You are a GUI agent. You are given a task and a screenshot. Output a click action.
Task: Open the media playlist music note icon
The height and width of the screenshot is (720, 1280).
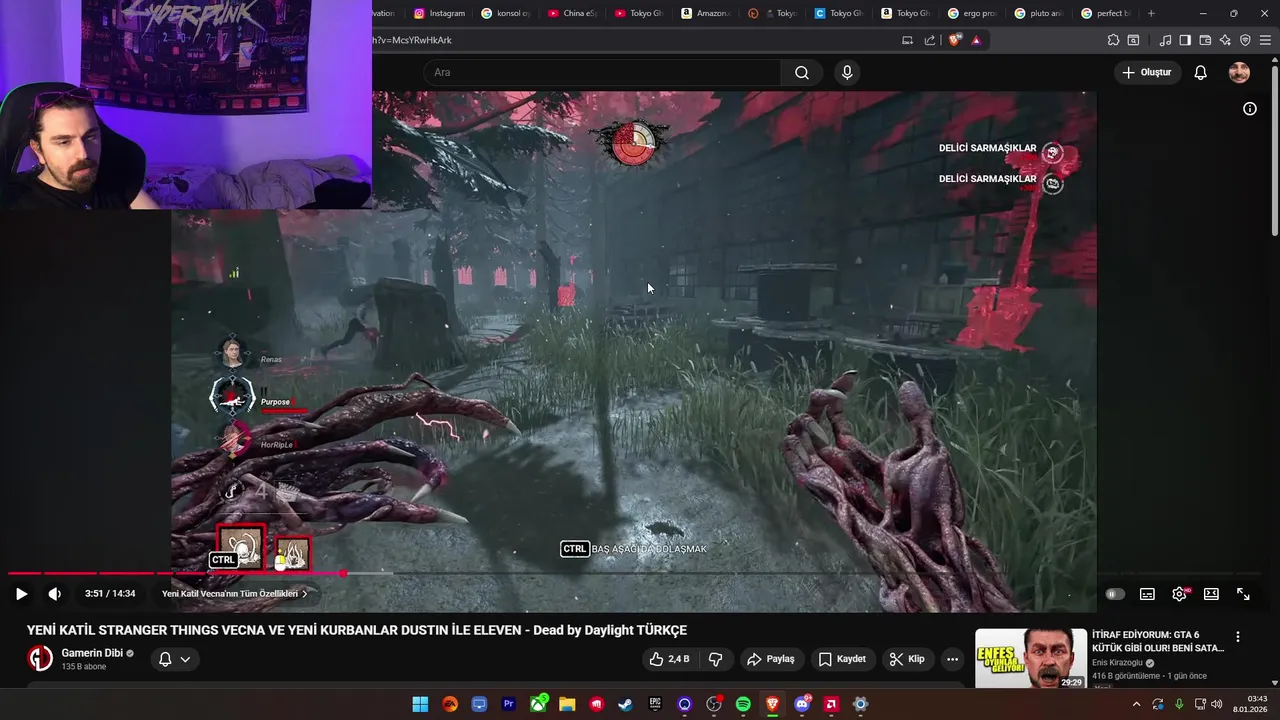tap(1165, 40)
